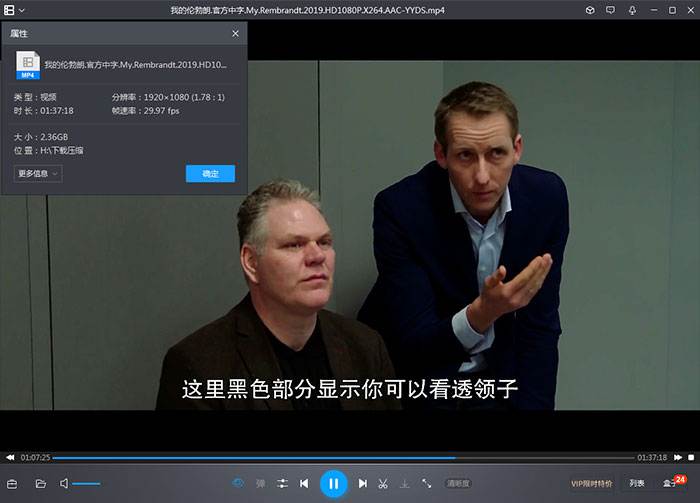This screenshot has height=503, width=700.
Task: Click the download arrow icon
Action: pos(404,483)
